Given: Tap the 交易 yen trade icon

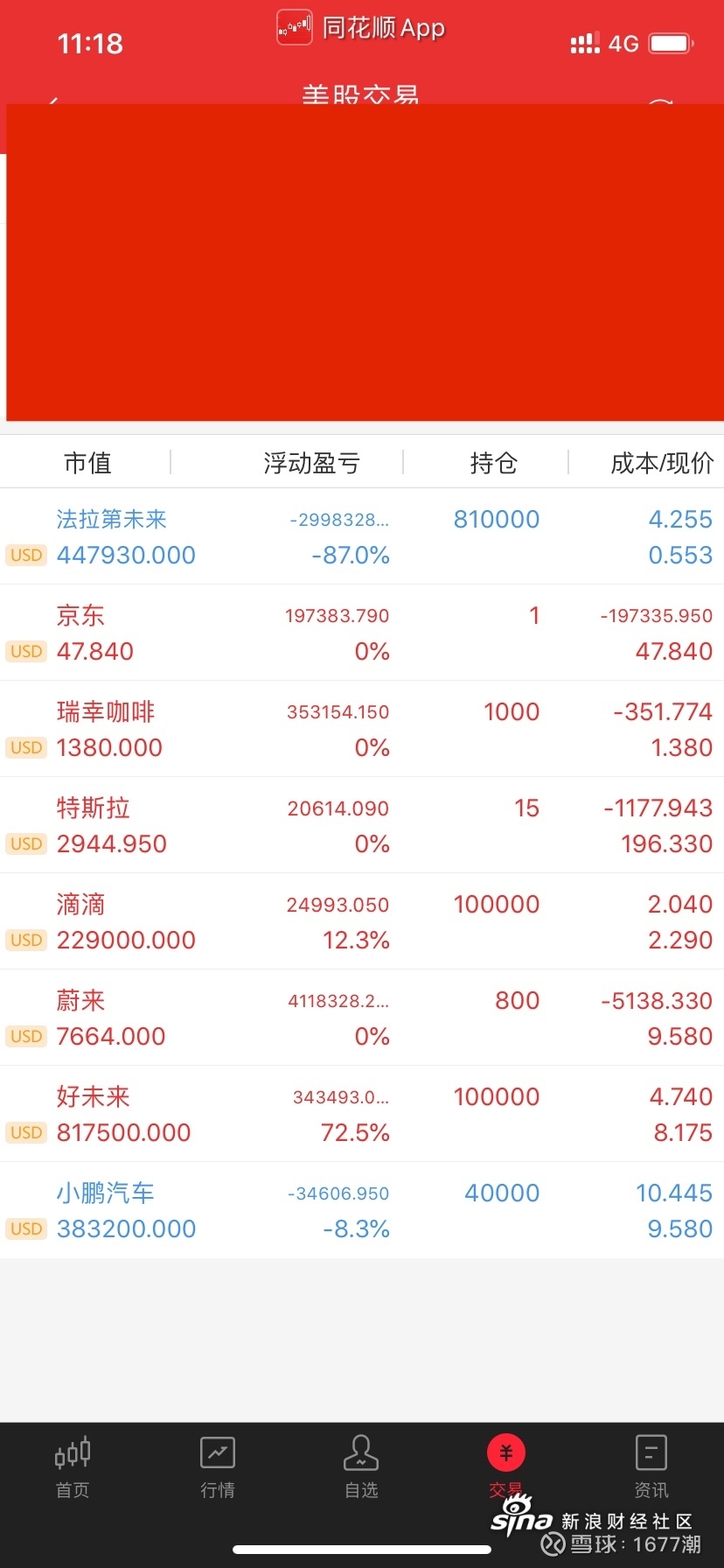Looking at the screenshot, I should click(x=505, y=1453).
